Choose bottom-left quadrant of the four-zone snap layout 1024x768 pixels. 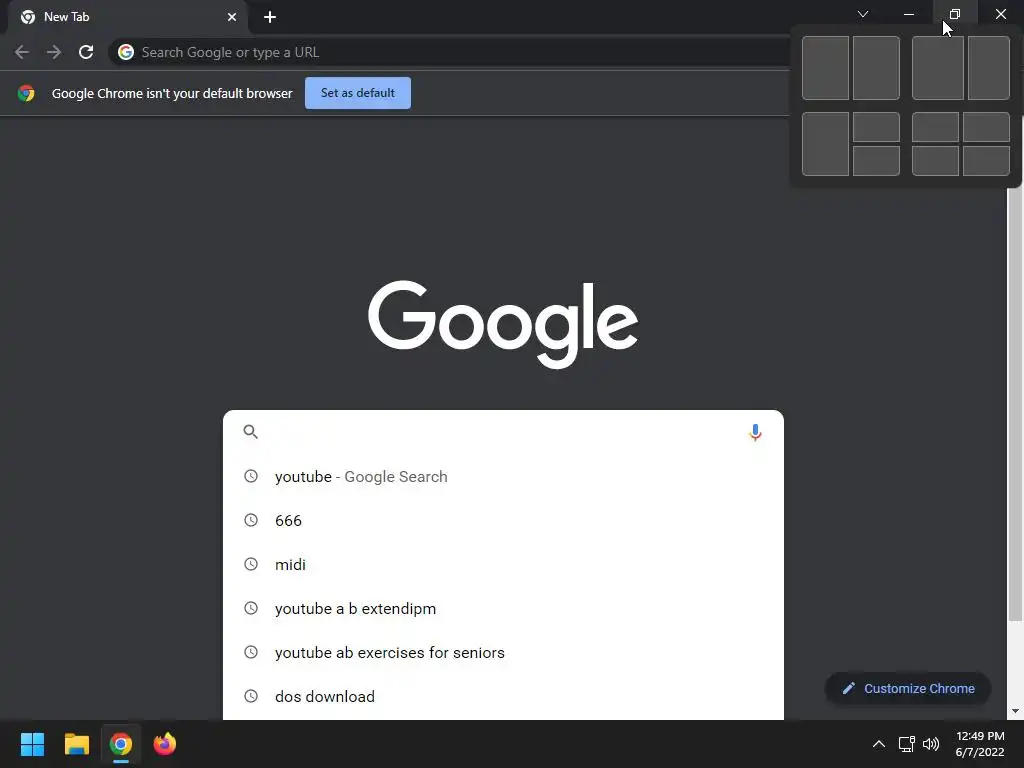935,161
